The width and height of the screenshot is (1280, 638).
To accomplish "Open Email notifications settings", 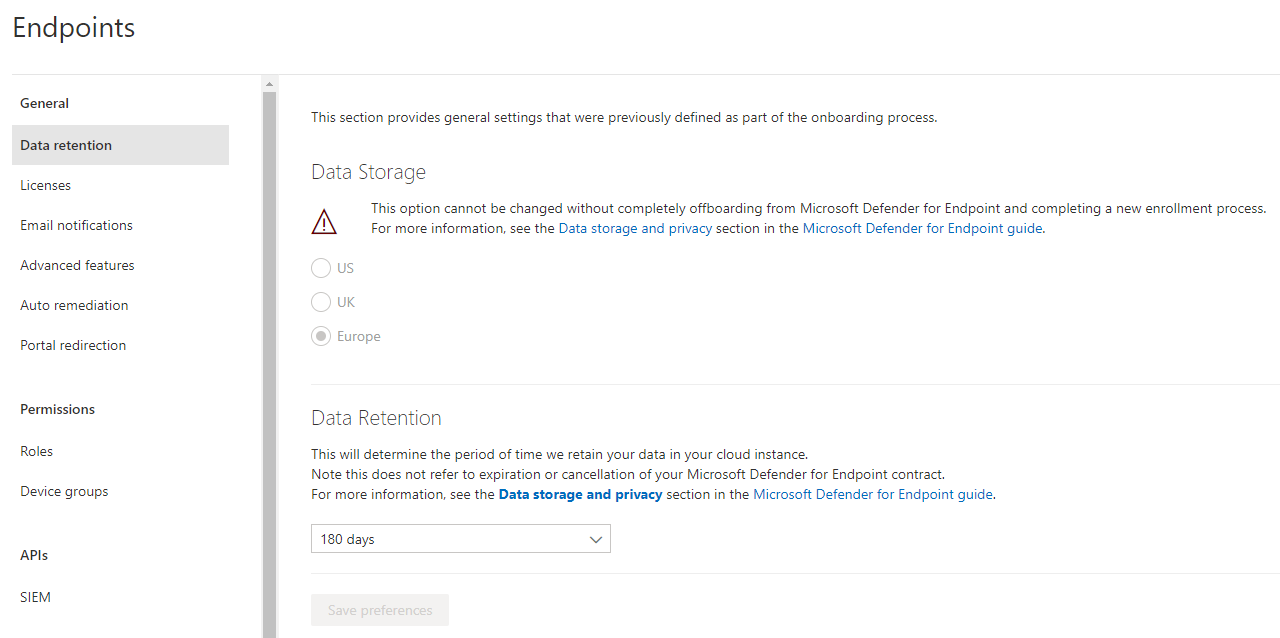I will (76, 225).
